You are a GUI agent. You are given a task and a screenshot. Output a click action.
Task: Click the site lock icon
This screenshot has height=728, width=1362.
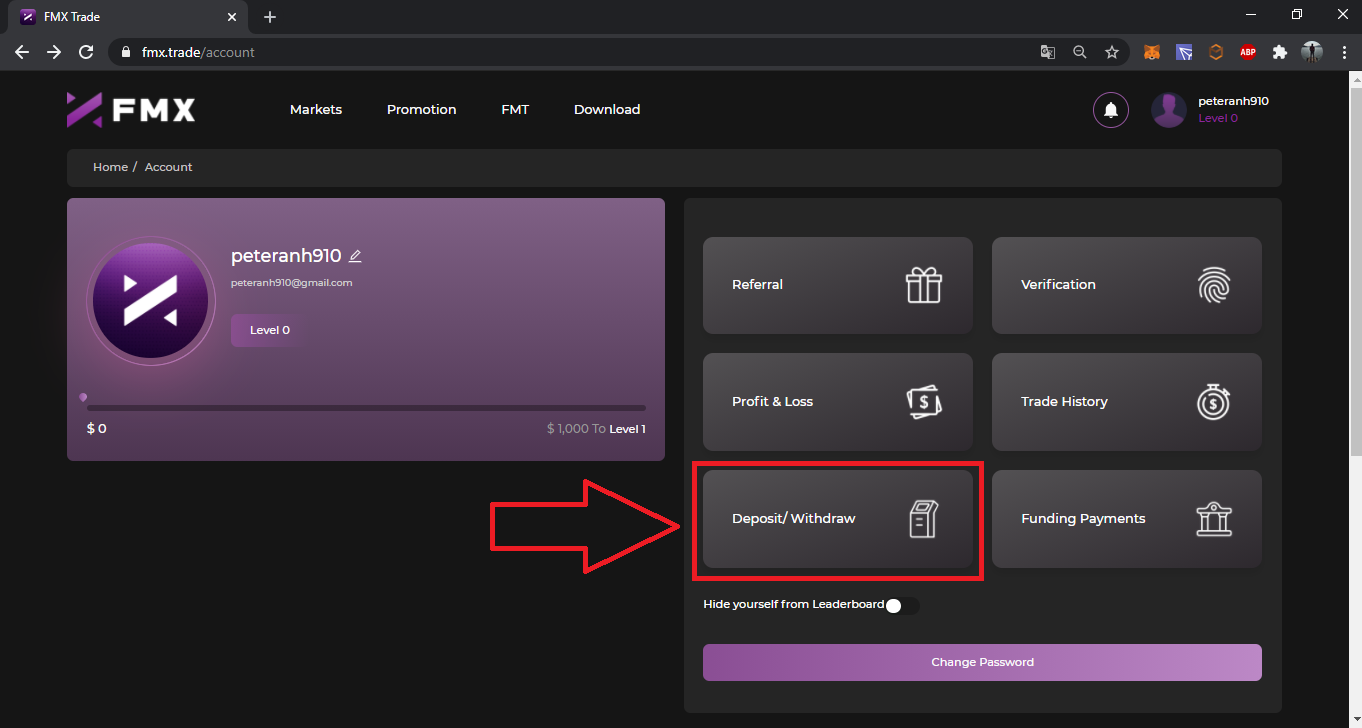[x=125, y=52]
